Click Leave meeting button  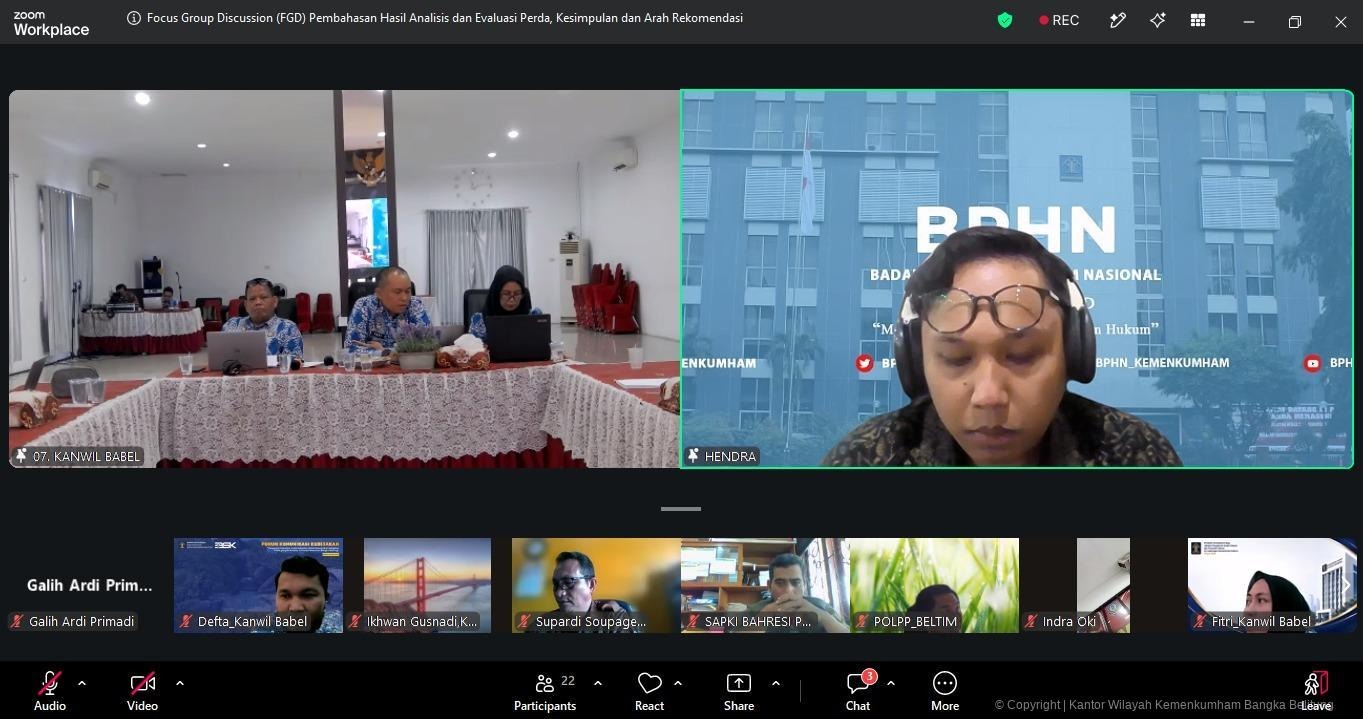[1316, 691]
